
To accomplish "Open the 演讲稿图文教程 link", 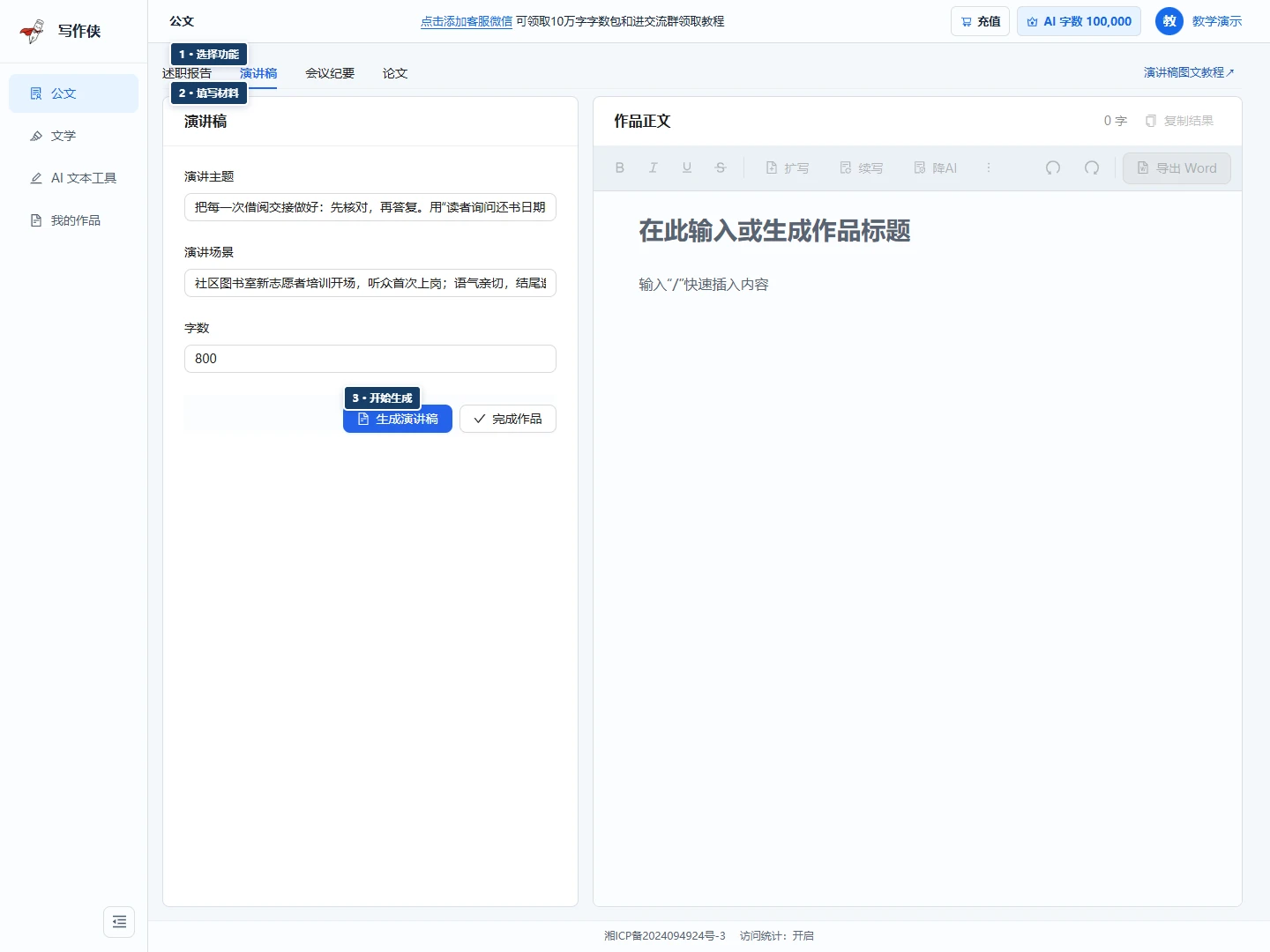I will 1189,72.
